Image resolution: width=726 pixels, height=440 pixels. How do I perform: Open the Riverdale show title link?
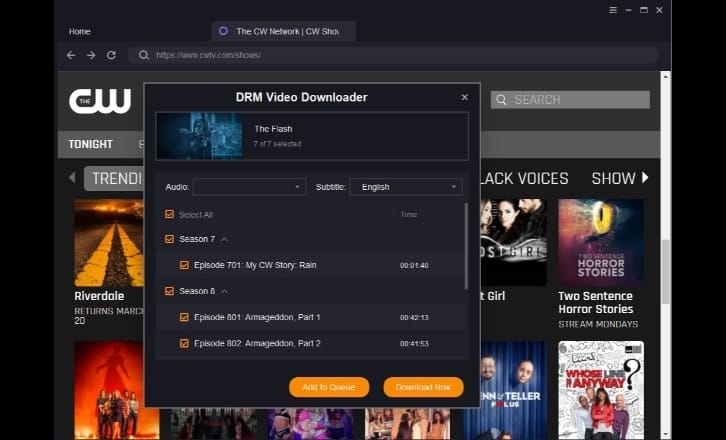click(99, 296)
